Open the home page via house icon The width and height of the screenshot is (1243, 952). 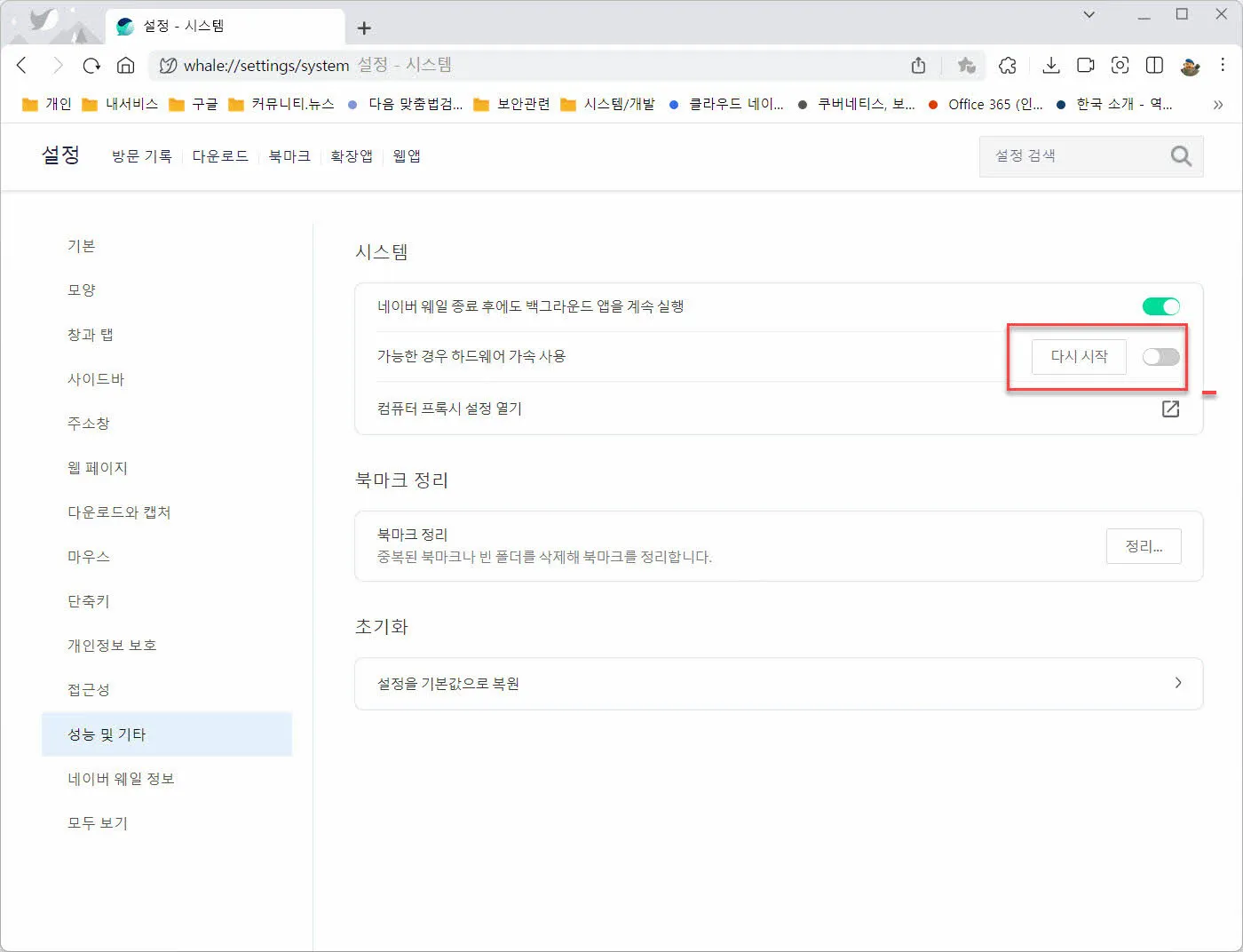click(x=126, y=65)
